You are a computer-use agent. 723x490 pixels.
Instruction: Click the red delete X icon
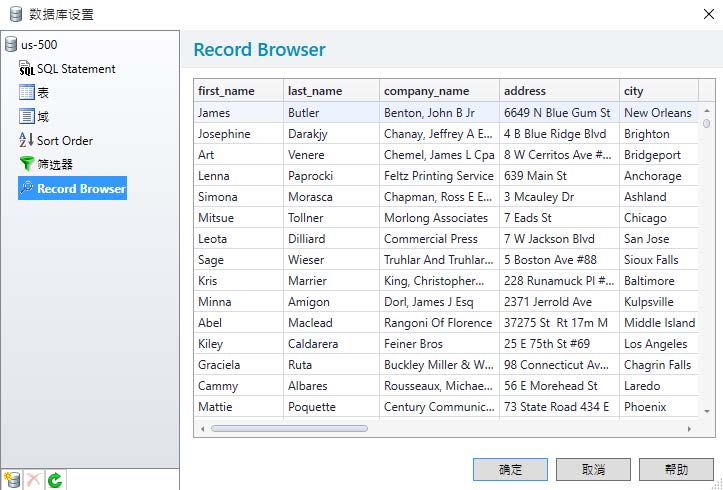pyautogui.click(x=34, y=480)
